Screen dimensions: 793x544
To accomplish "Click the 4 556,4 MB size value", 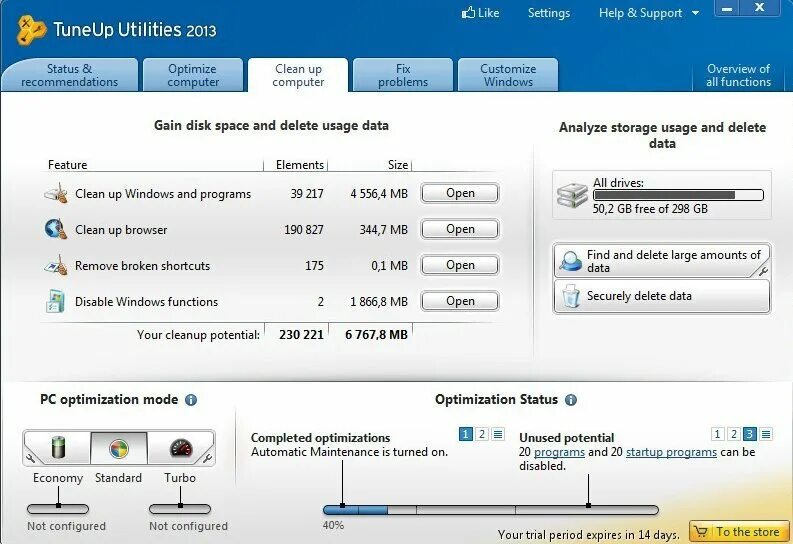I will (x=379, y=194).
